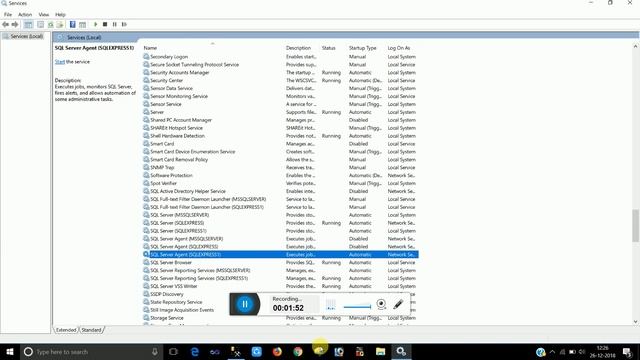Start the service with the green play icon
Screen dimensions: 640x360
96,24
